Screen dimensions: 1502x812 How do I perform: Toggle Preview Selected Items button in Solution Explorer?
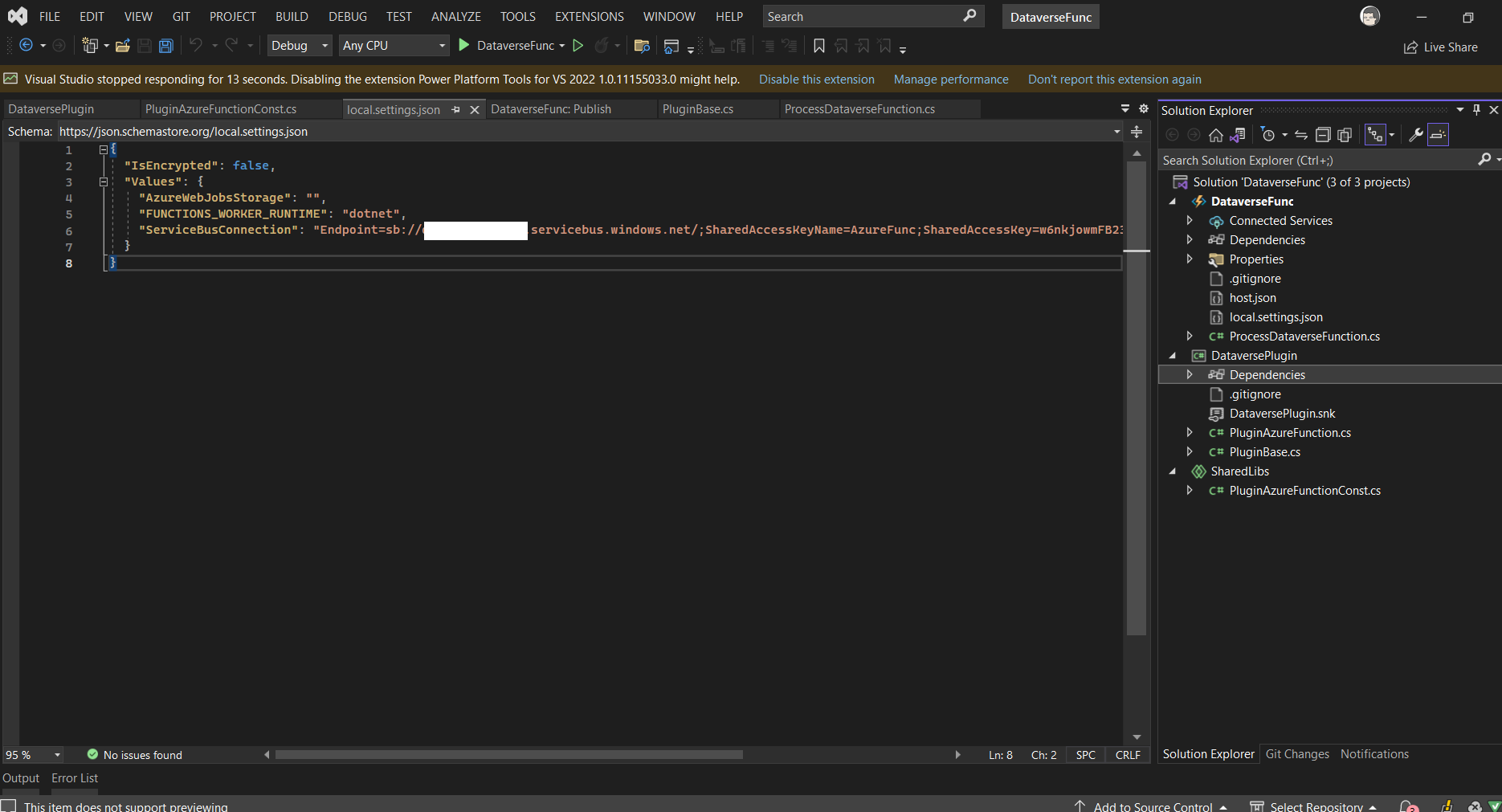(x=1438, y=135)
